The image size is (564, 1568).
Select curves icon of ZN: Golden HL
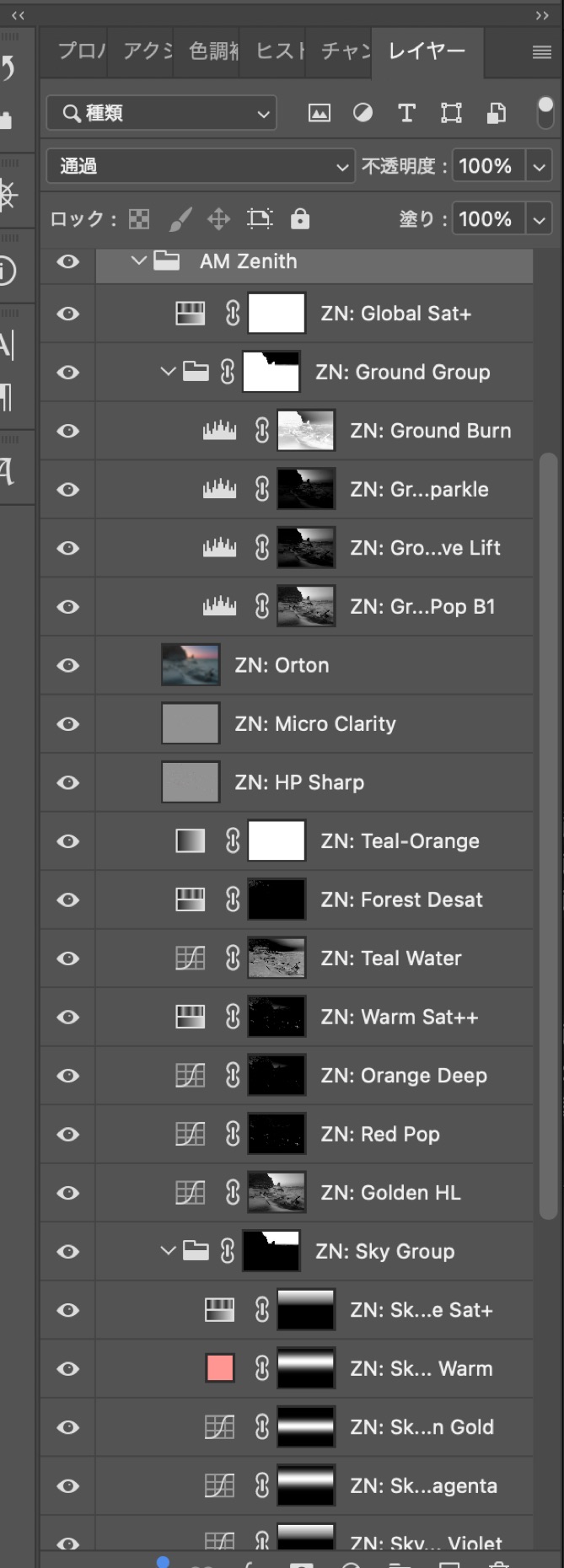click(190, 1193)
